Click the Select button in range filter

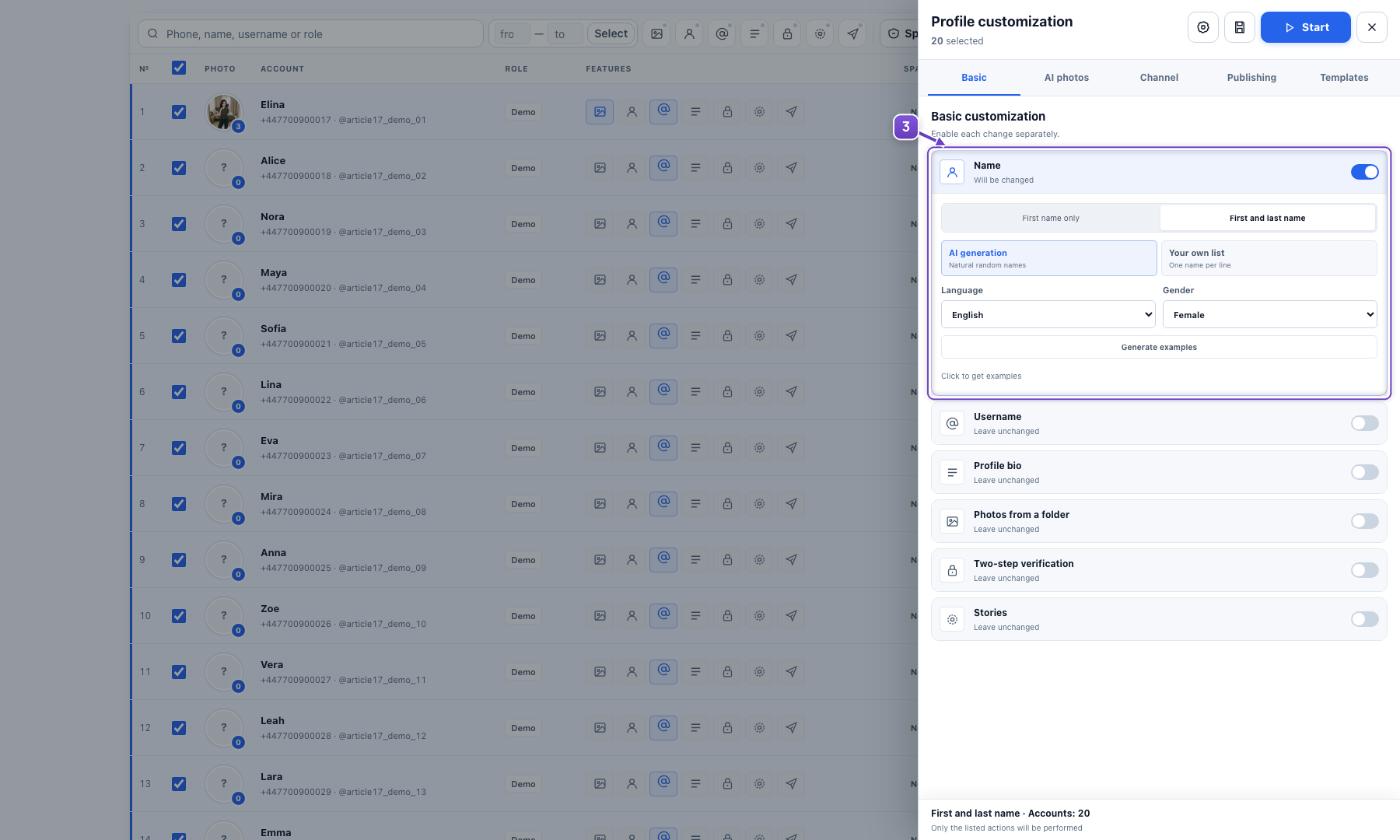pos(611,33)
